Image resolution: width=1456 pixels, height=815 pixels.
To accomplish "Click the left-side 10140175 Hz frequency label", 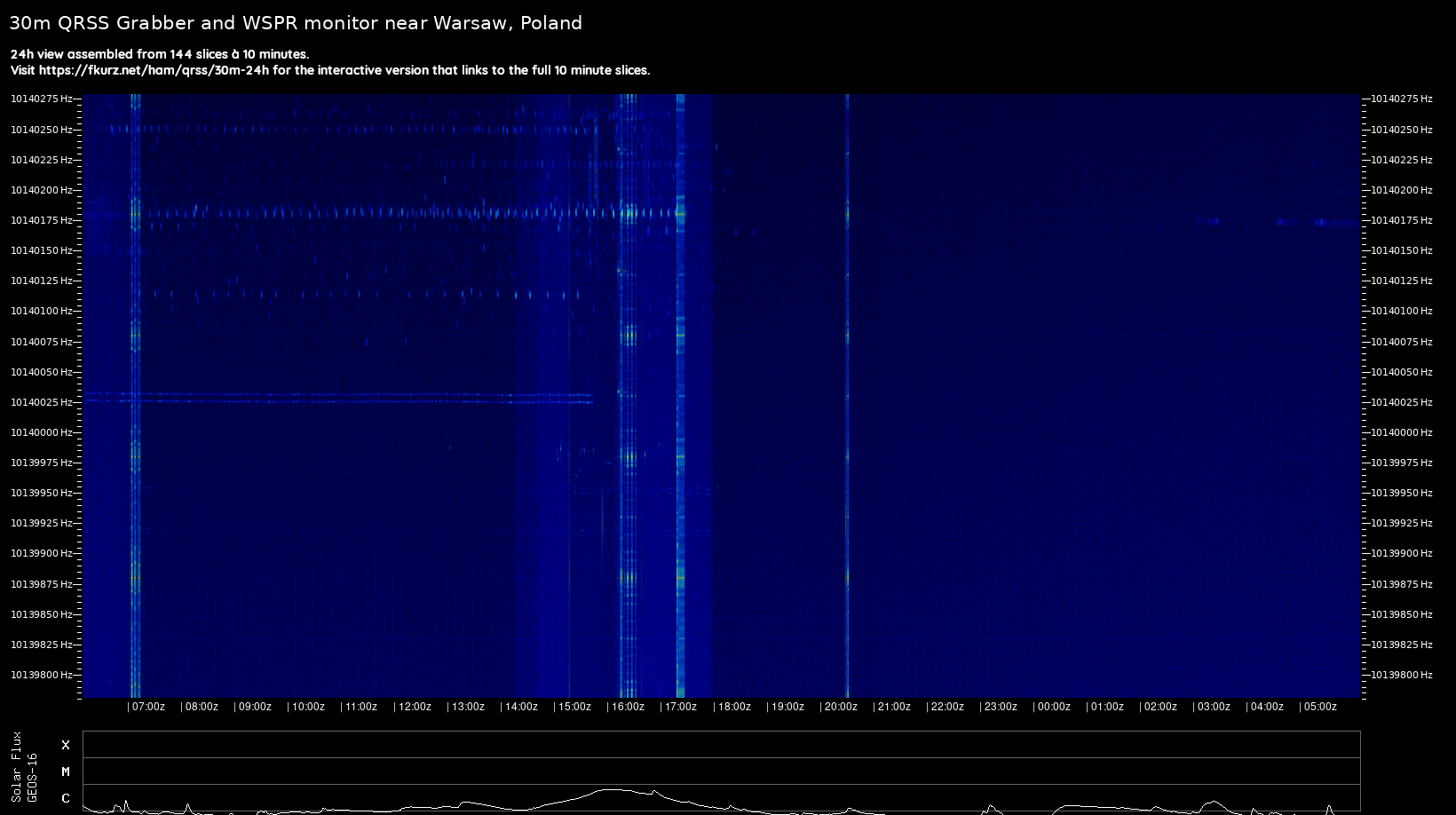I will (41, 220).
